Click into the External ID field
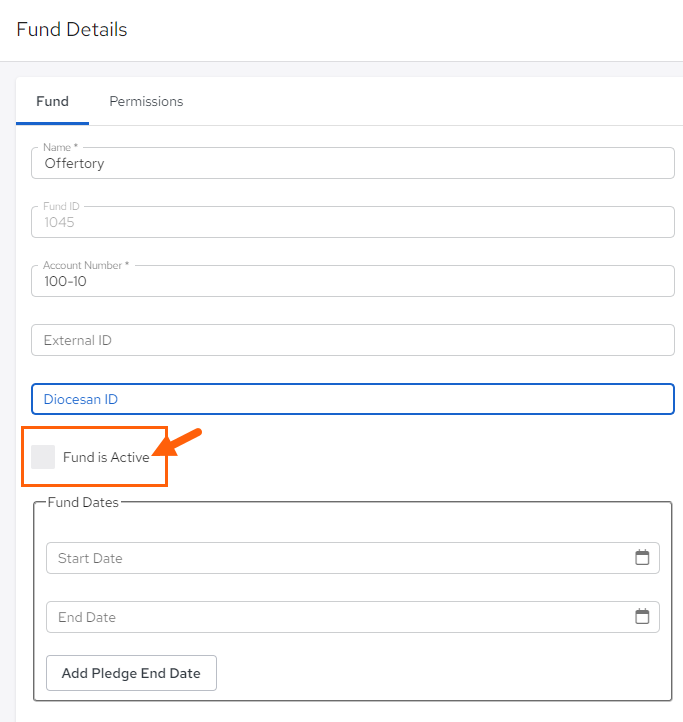Screen dimensions: 683x722 point(353,340)
